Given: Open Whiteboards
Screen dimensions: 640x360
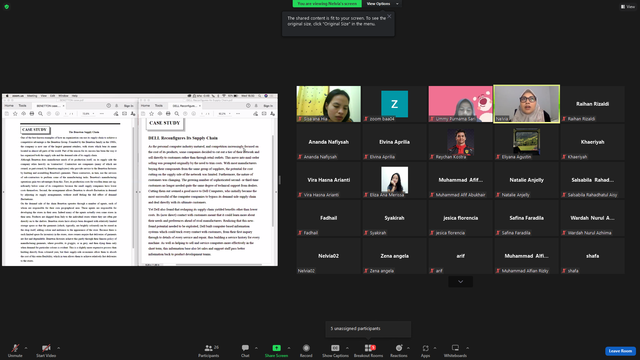Looking at the screenshot, I should tap(455, 350).
